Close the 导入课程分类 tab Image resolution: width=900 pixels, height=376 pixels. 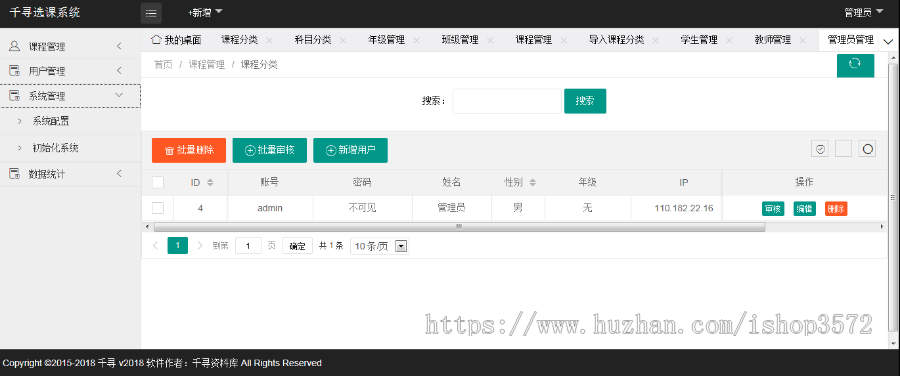click(655, 40)
